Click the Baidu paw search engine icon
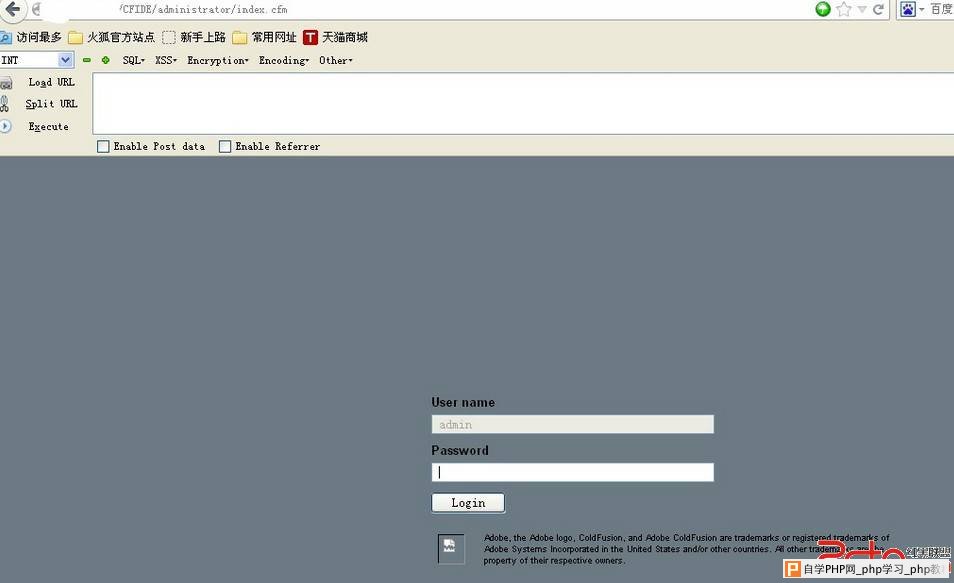Screen dimensions: 954x583 (x=908, y=9)
